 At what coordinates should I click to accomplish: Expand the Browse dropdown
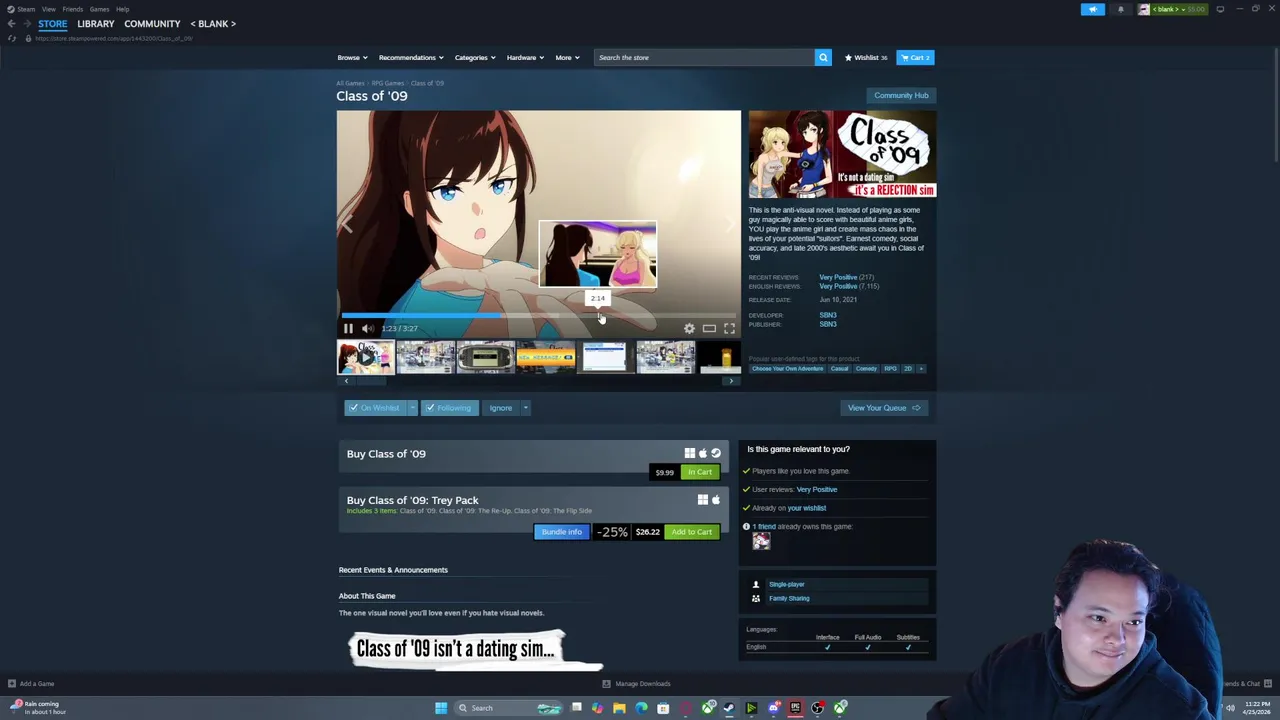coord(352,57)
